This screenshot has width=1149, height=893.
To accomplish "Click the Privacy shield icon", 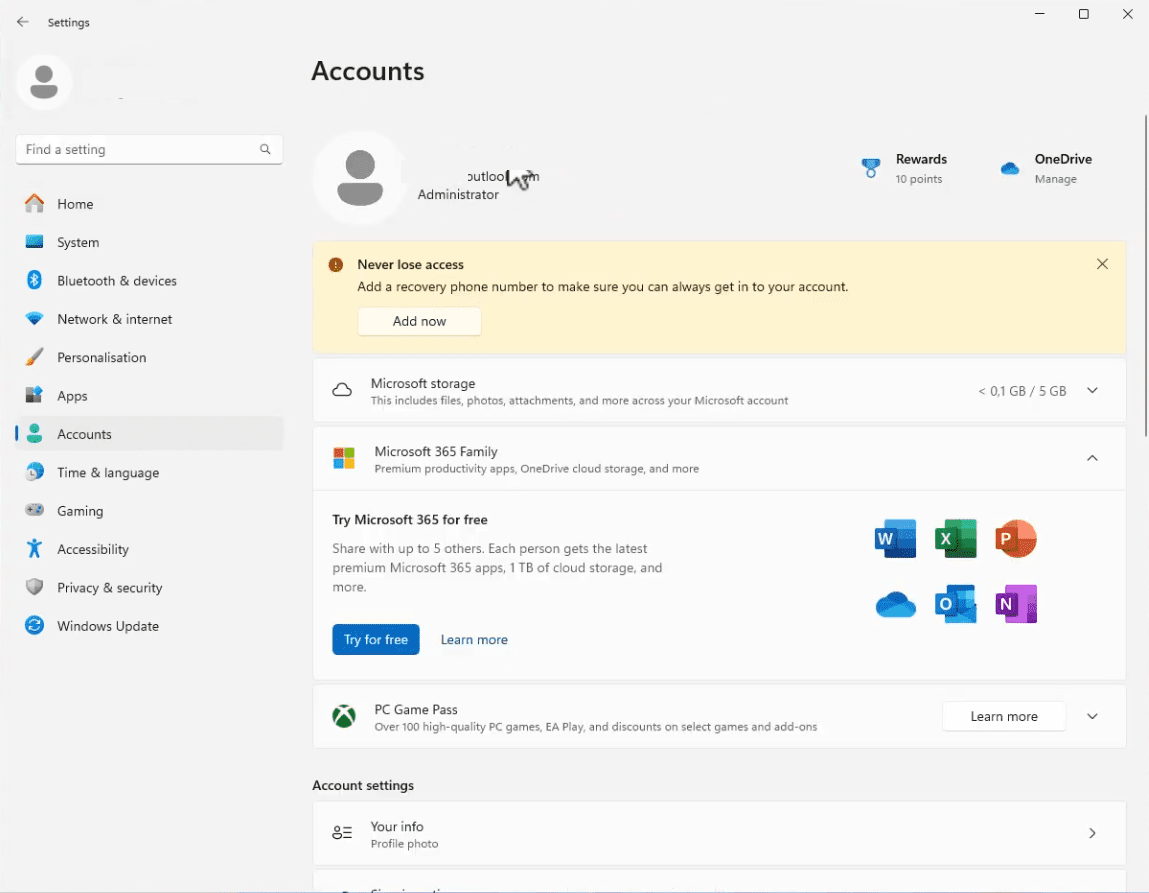I will point(34,587).
